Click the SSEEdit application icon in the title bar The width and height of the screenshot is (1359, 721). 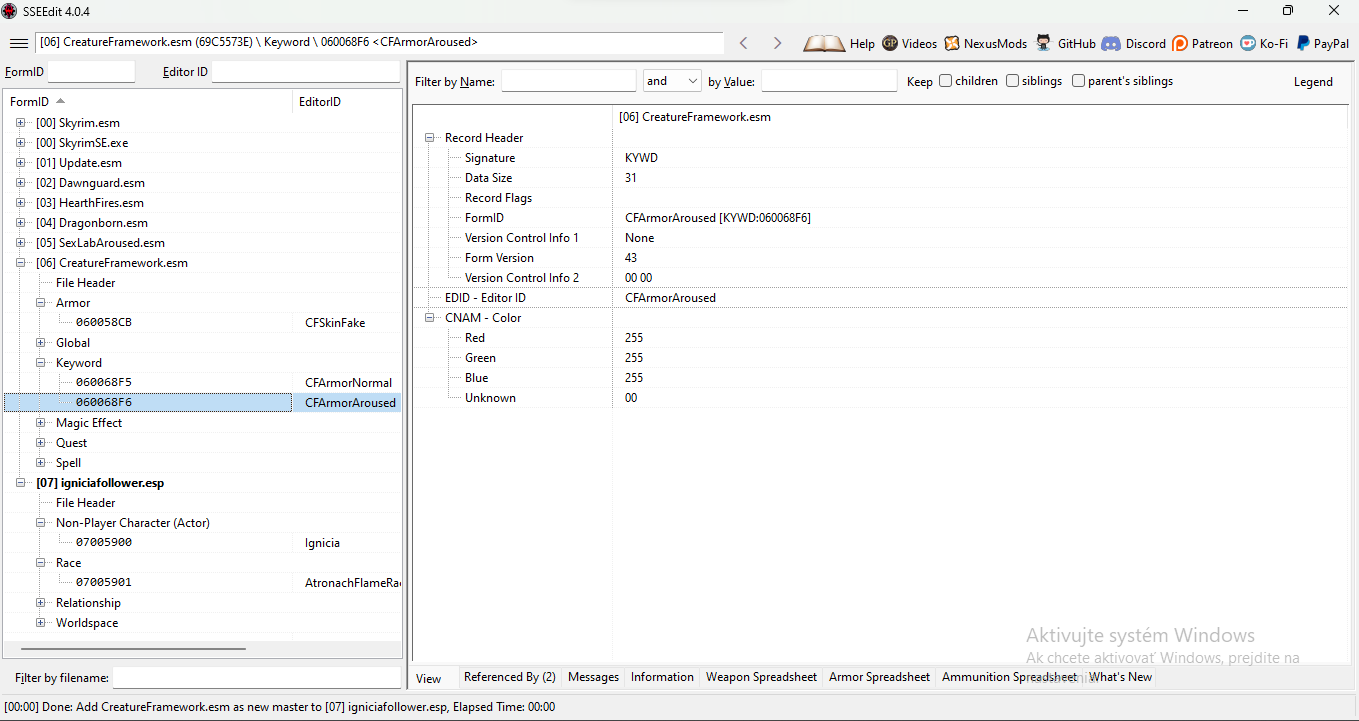(x=10, y=10)
